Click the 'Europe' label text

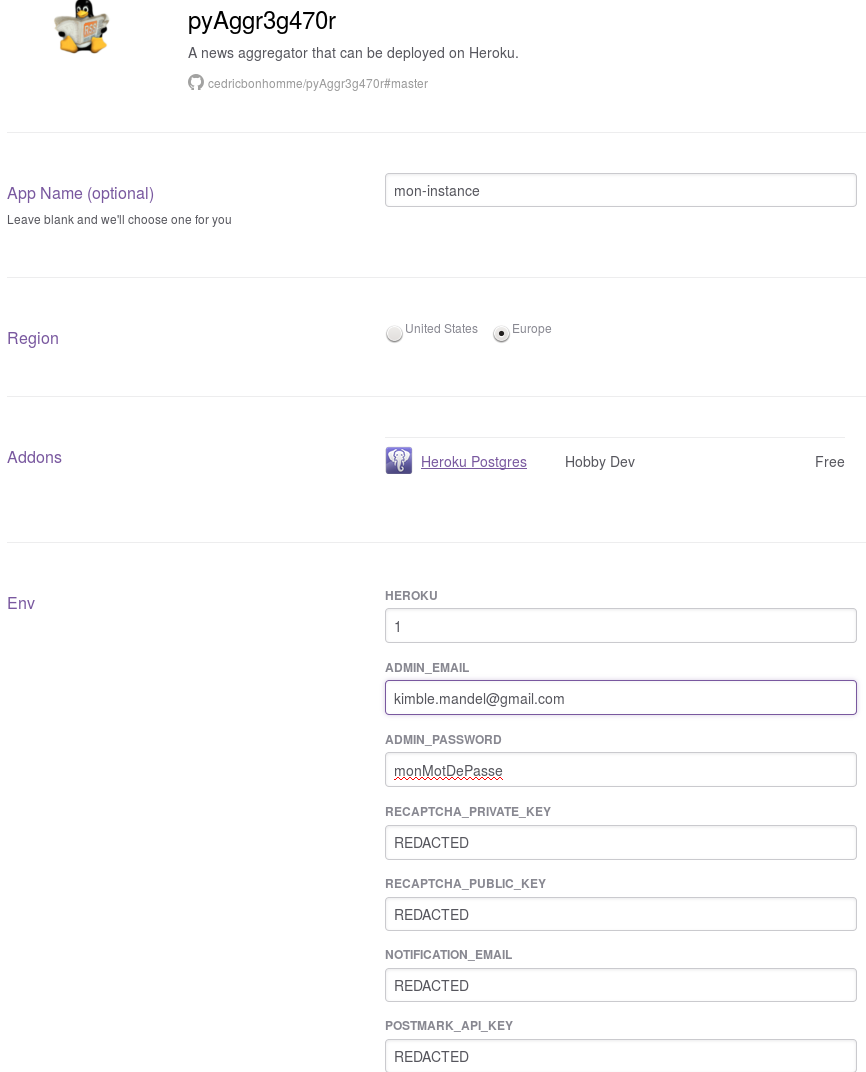pyautogui.click(x=532, y=329)
